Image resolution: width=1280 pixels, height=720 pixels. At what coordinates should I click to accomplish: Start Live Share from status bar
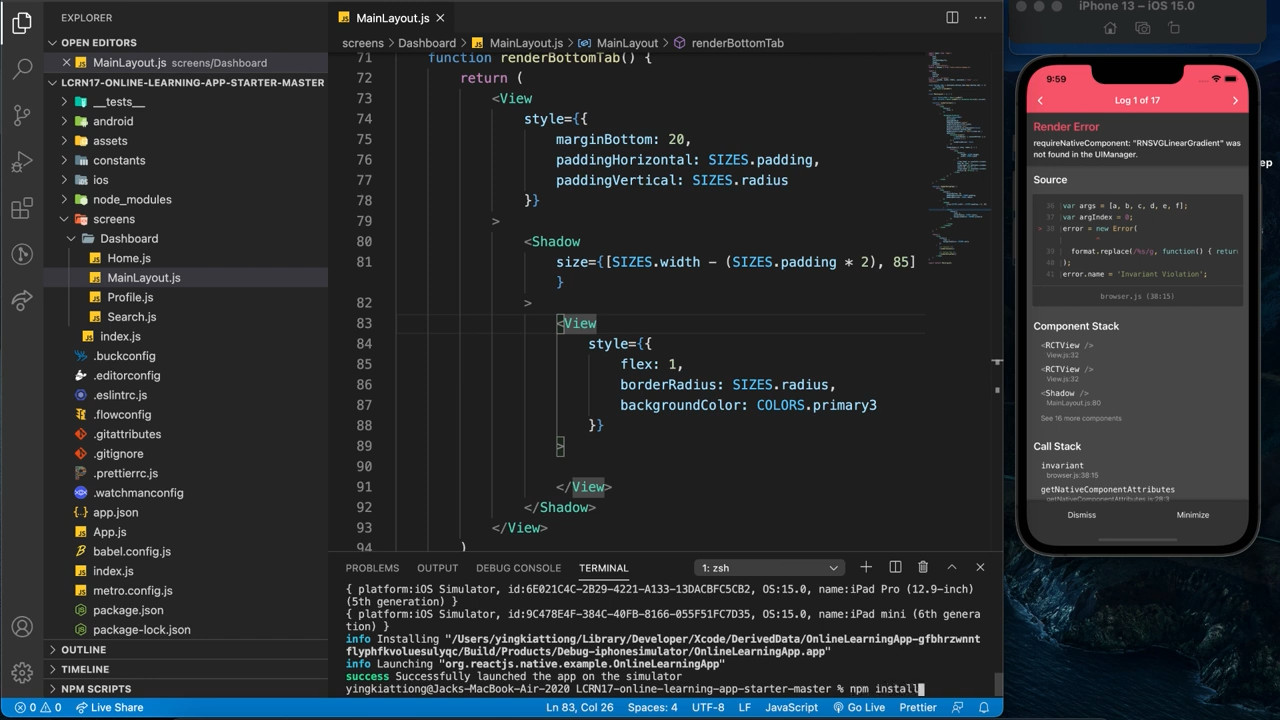(x=108, y=707)
